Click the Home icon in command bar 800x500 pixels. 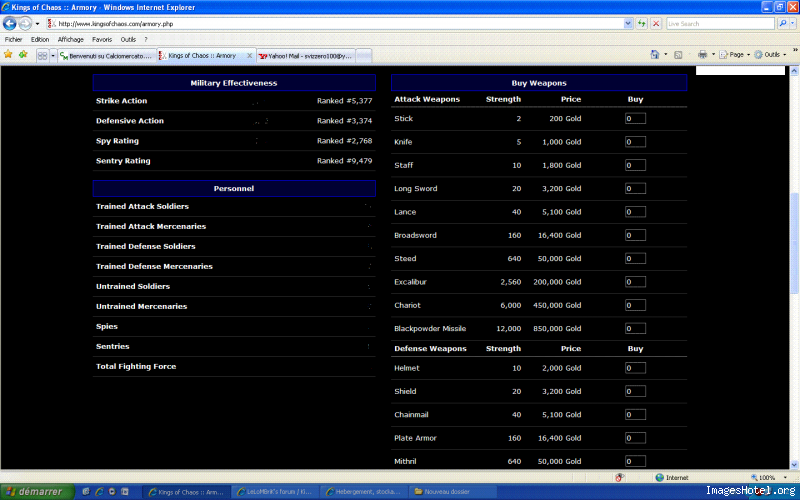(655, 55)
